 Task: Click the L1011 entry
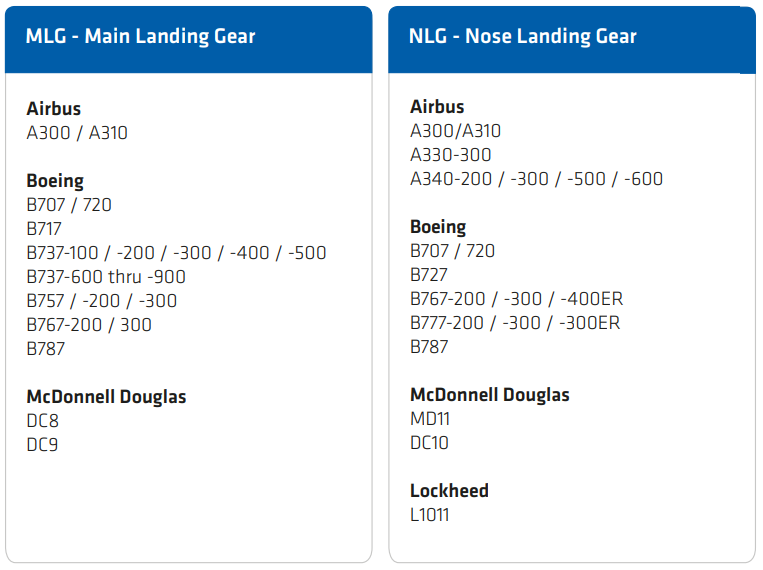click(x=430, y=515)
